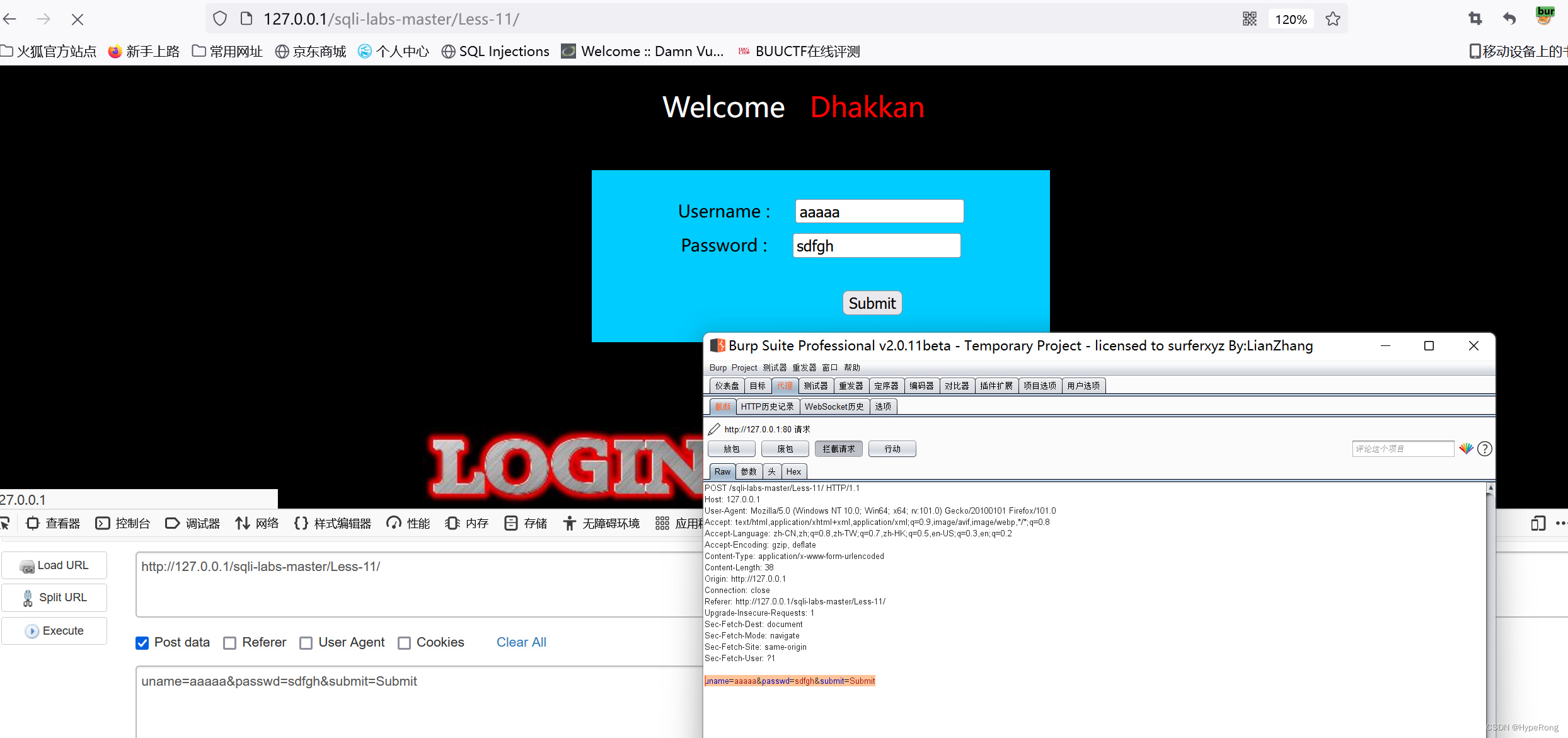Open the Project menu in Burp Suite

(744, 368)
